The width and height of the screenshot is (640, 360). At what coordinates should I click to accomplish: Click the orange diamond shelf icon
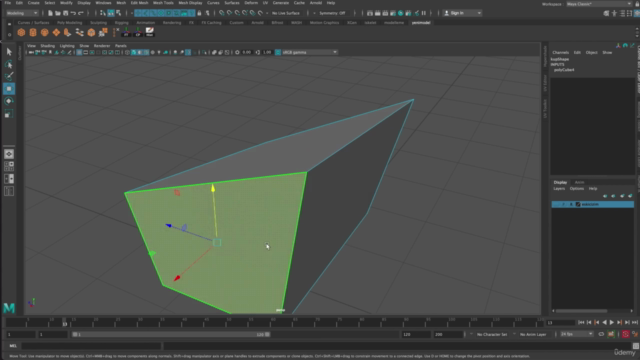56,32
